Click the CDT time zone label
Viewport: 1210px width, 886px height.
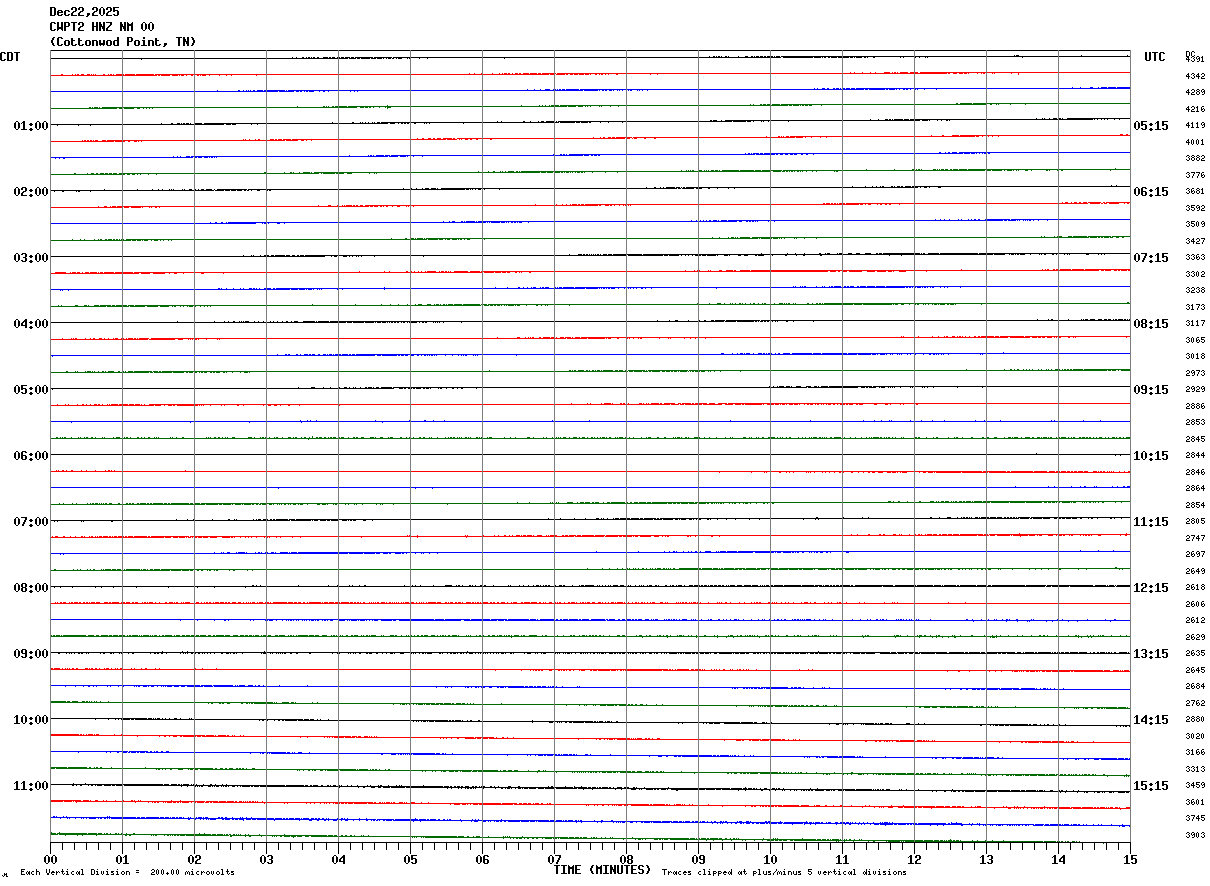tap(10, 57)
